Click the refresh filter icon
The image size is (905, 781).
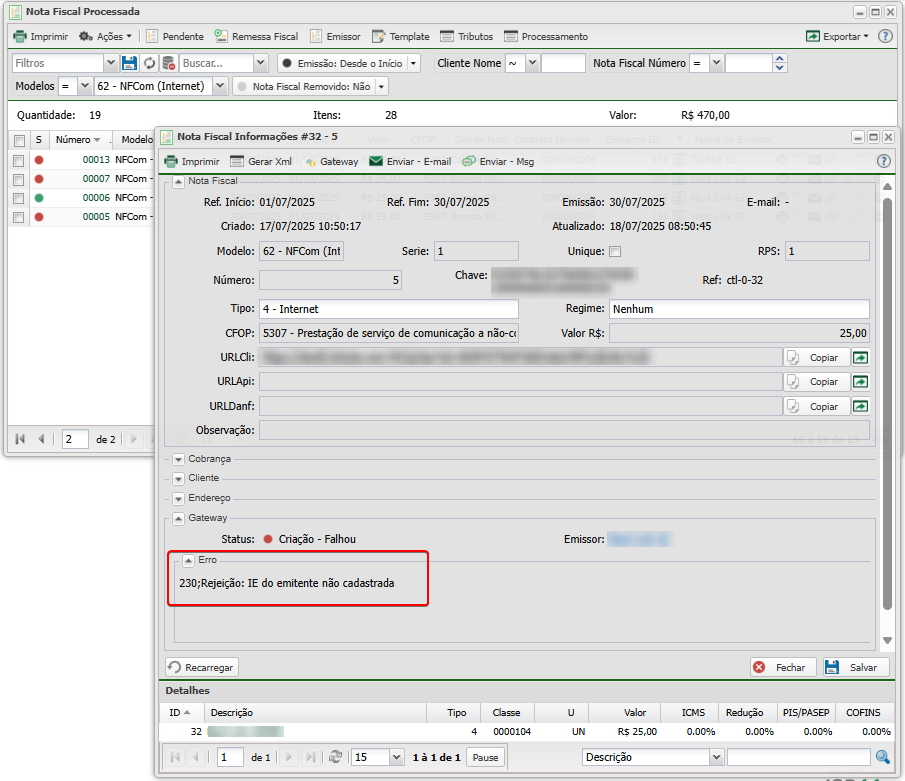click(149, 63)
